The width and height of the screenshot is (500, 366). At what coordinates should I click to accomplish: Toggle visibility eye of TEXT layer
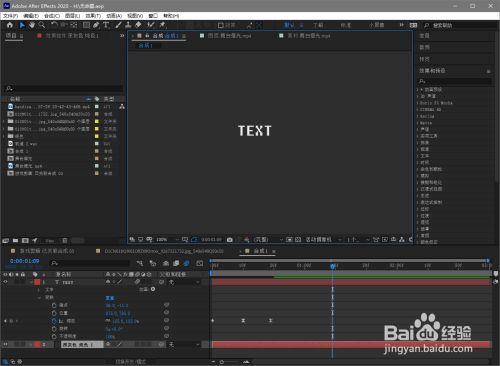[x=5, y=282]
